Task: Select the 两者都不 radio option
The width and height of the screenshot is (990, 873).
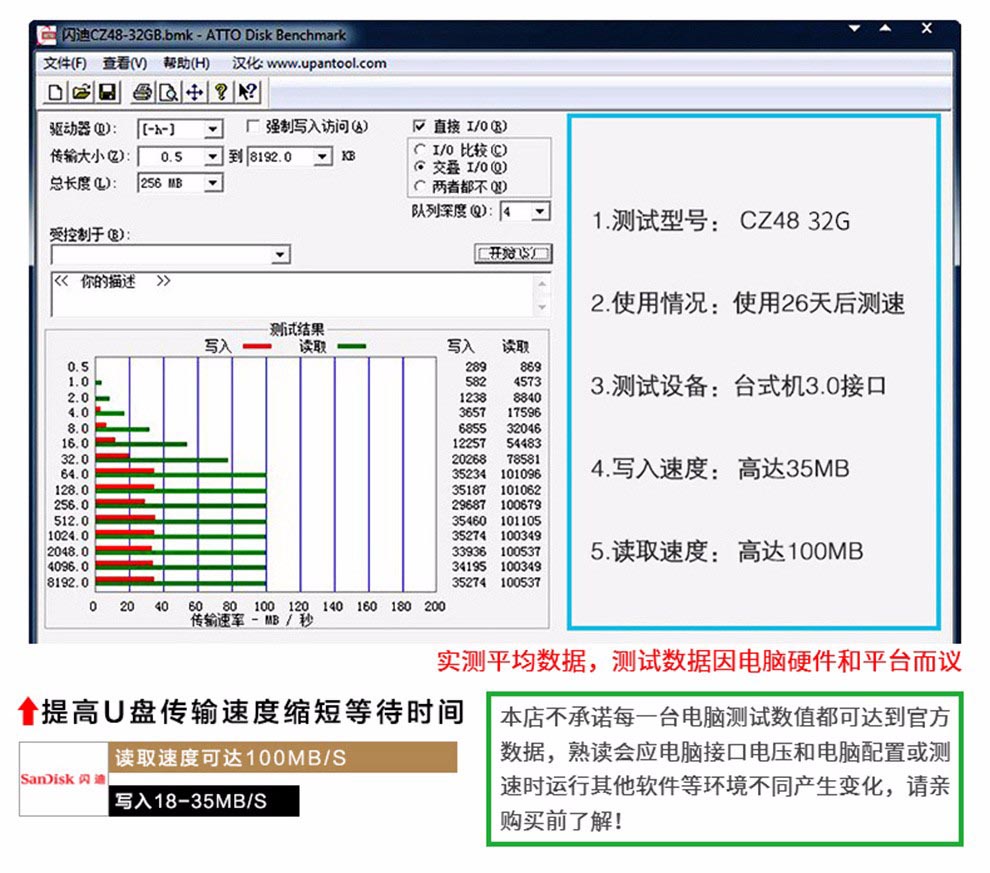Action: [419, 186]
